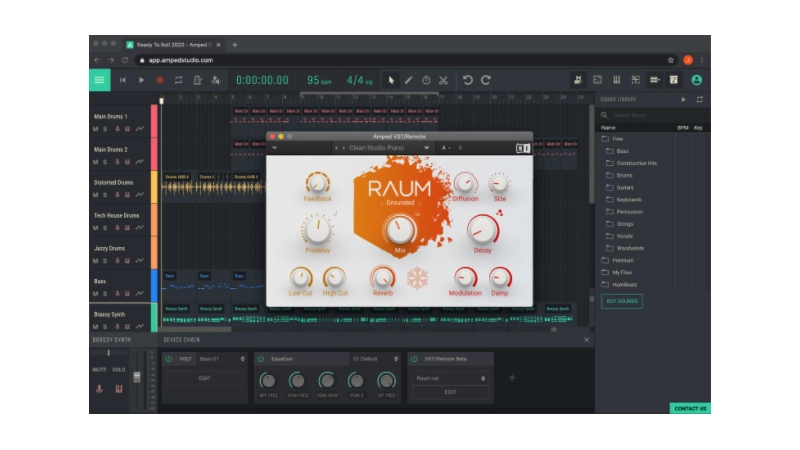Click MUTE in Brassy Synth panel

[x=99, y=369]
